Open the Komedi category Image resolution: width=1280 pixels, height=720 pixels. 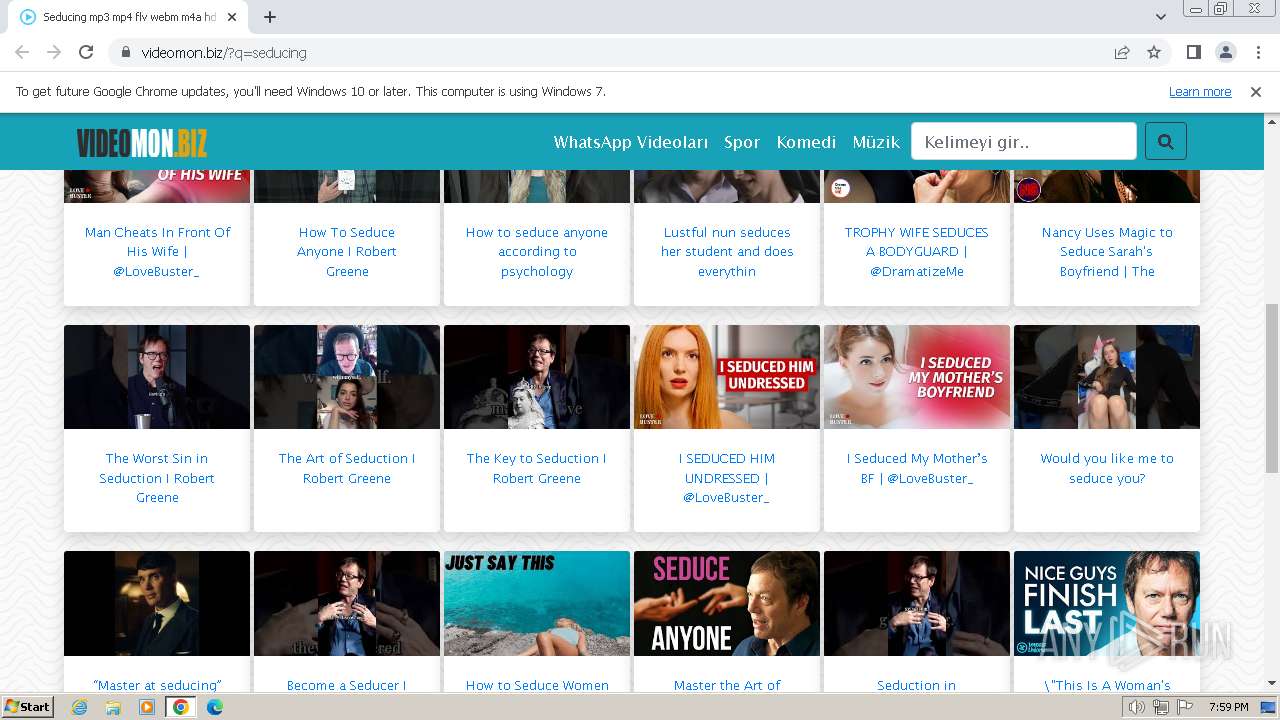[x=806, y=142]
